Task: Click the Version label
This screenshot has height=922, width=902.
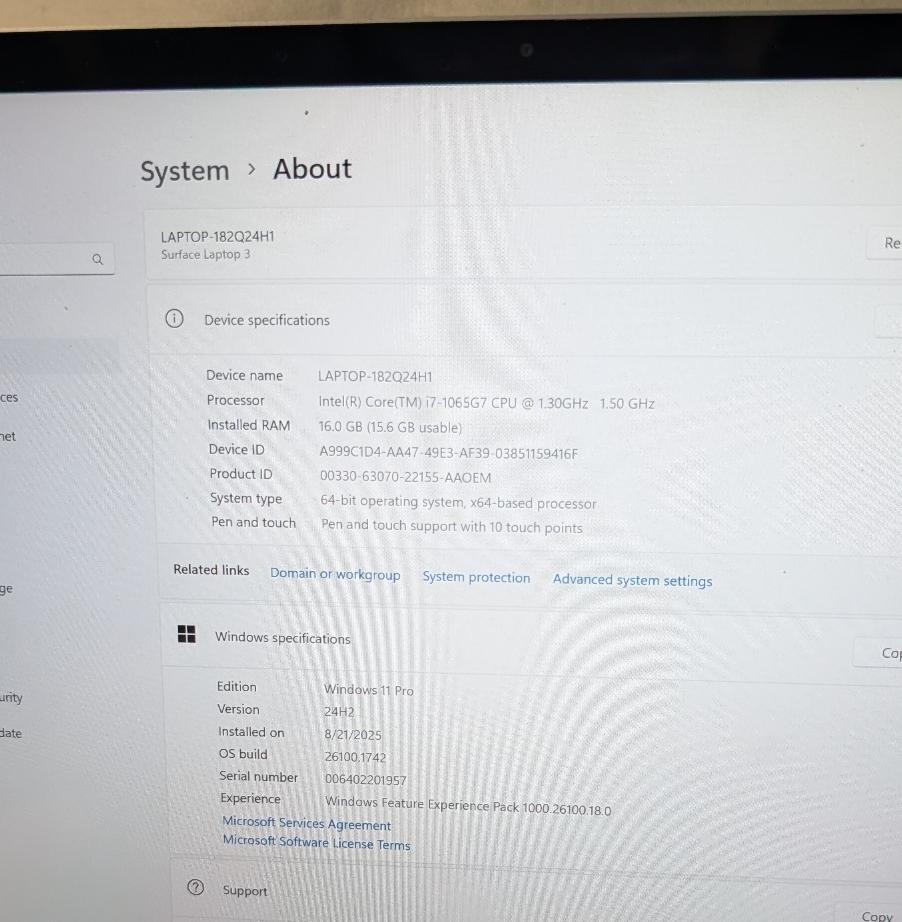Action: (238, 710)
